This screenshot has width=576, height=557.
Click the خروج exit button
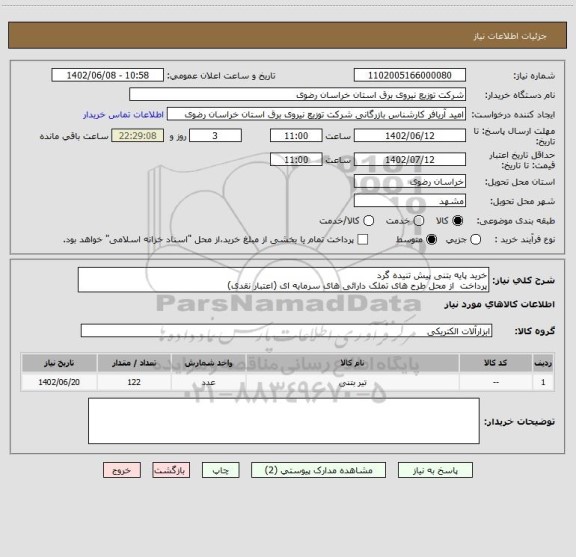(x=122, y=470)
